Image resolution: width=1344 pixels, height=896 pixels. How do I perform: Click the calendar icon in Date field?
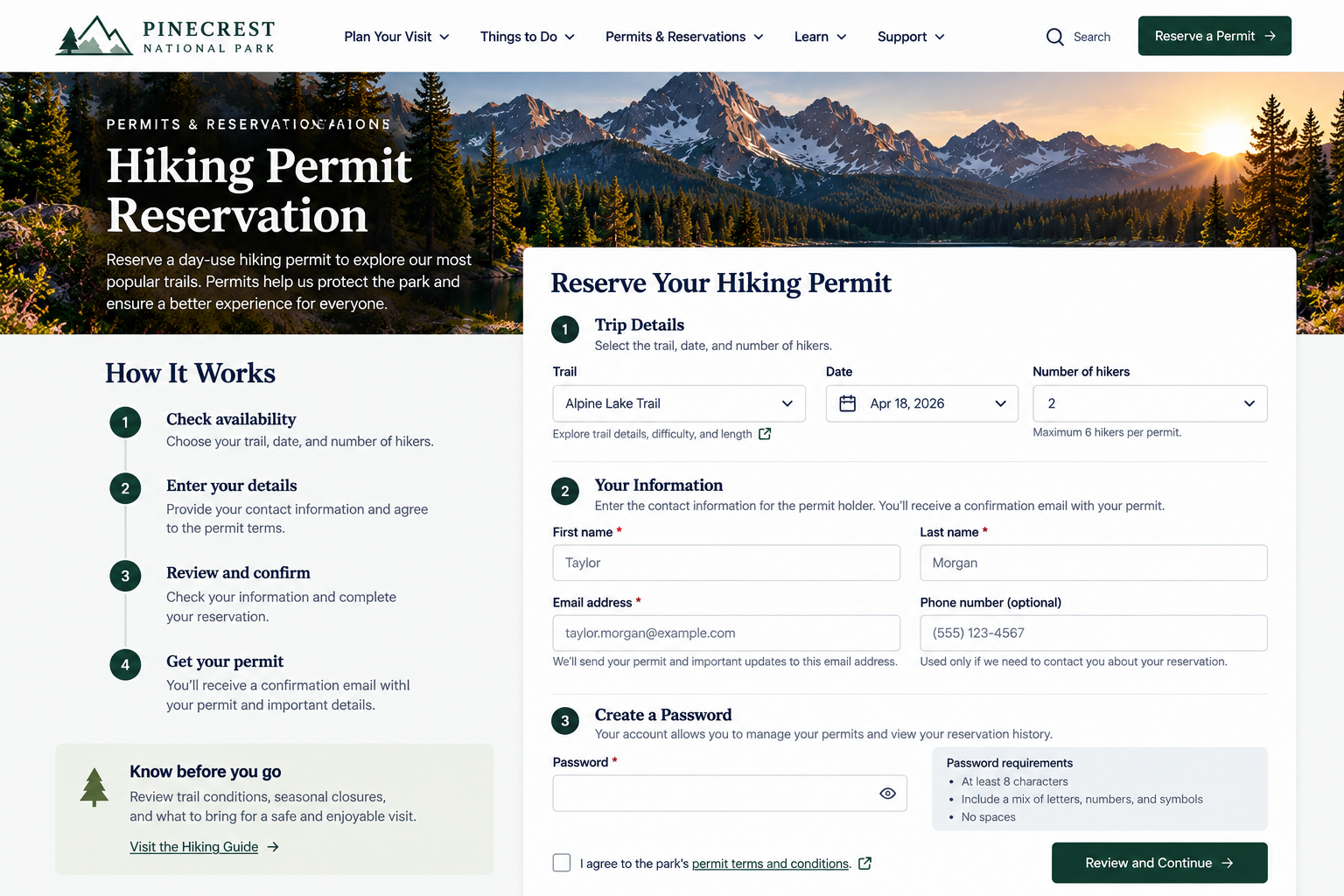pos(848,403)
